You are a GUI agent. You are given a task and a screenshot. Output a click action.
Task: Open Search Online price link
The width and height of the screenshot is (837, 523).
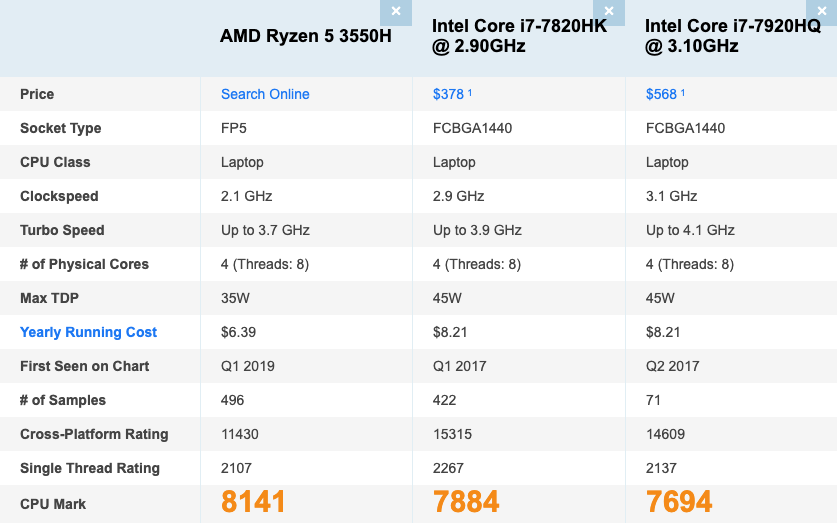[x=265, y=94]
